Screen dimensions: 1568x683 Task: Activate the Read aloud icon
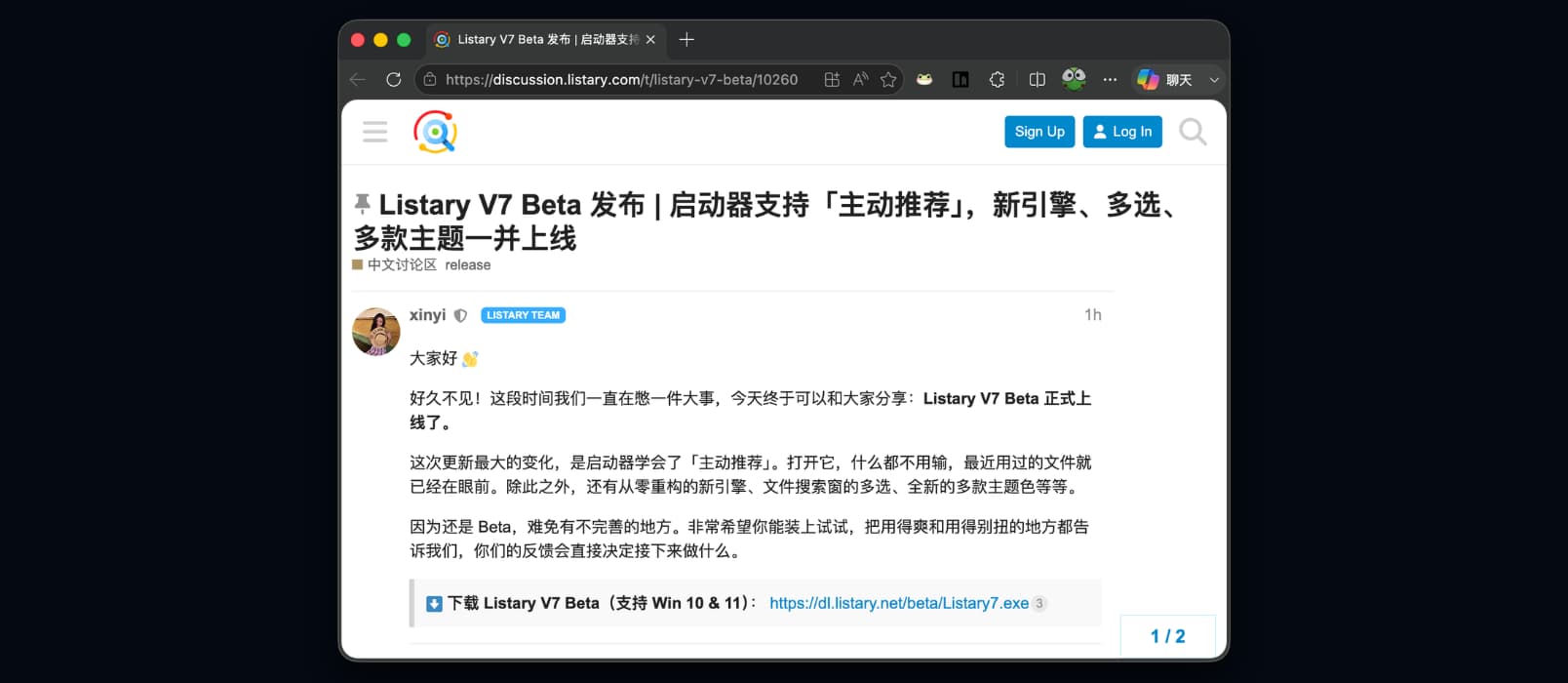[x=860, y=80]
